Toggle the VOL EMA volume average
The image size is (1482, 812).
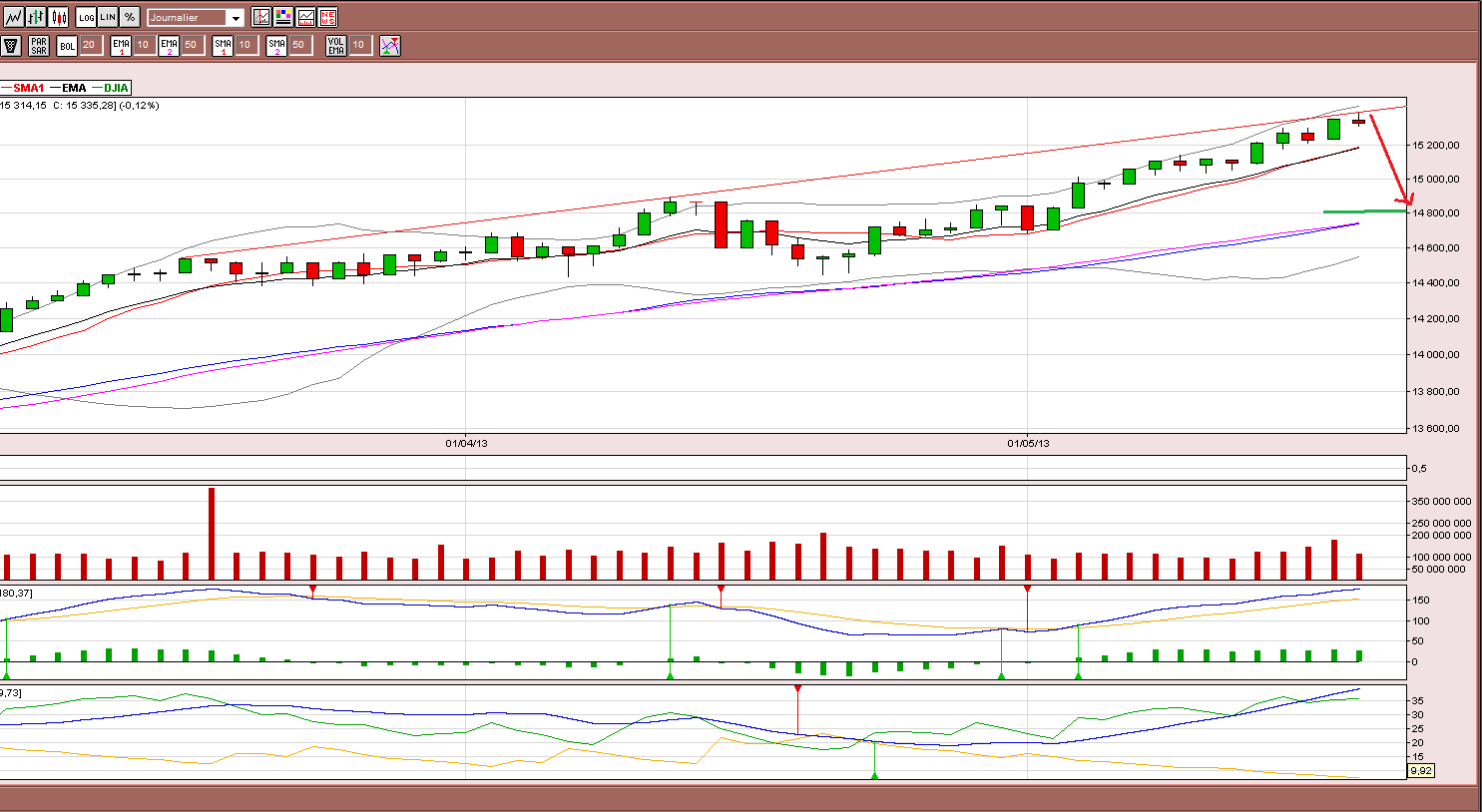[x=336, y=46]
